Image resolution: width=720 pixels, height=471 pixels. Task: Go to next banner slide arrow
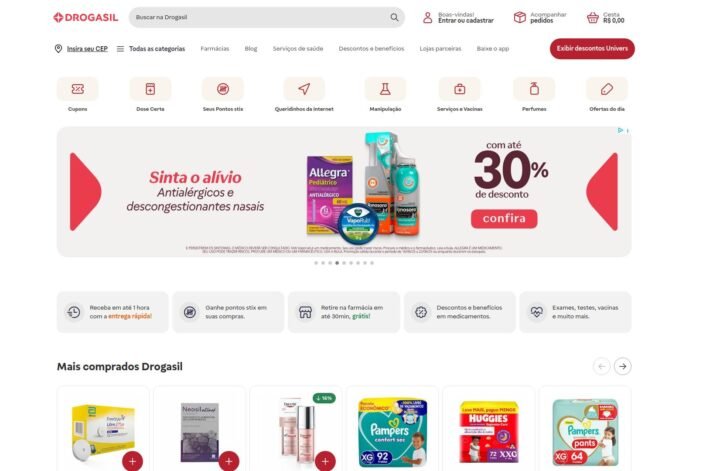pyautogui.click(x=602, y=192)
